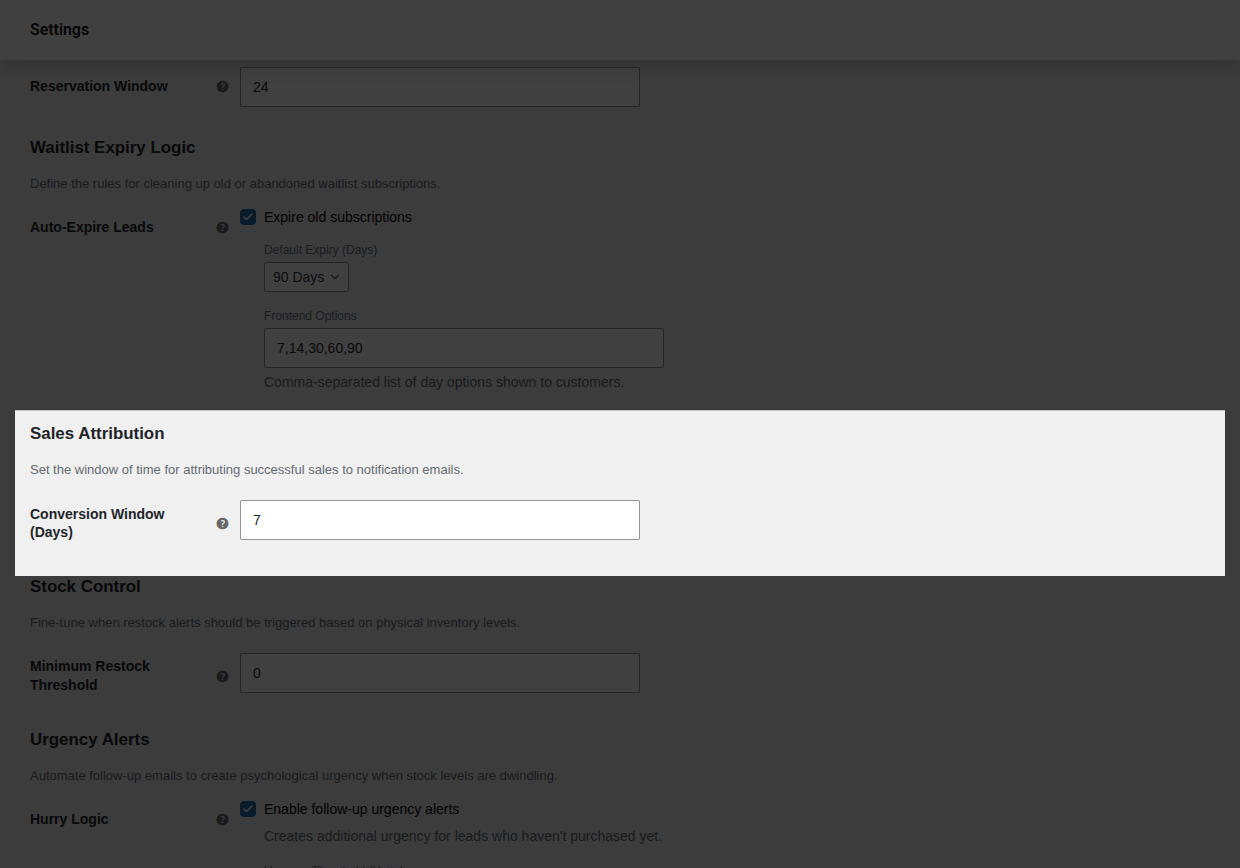Screen dimensions: 1240x868
Task: Click the 'Creates additional urgency' hint text
Action: [x=463, y=836]
